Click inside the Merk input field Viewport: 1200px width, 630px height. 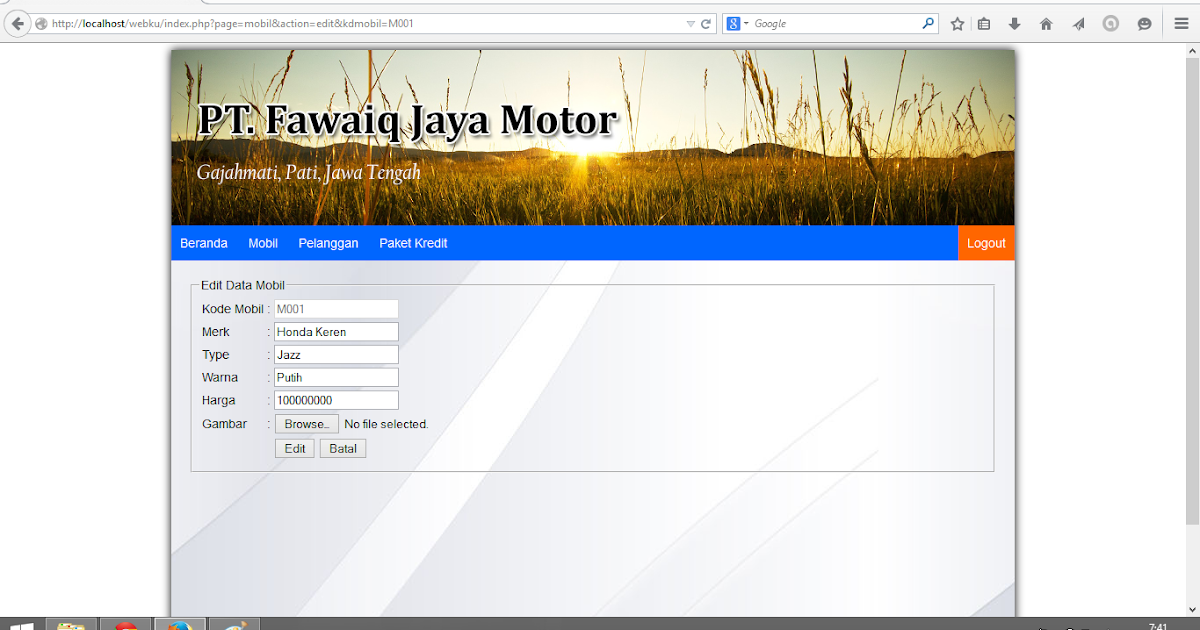(336, 331)
